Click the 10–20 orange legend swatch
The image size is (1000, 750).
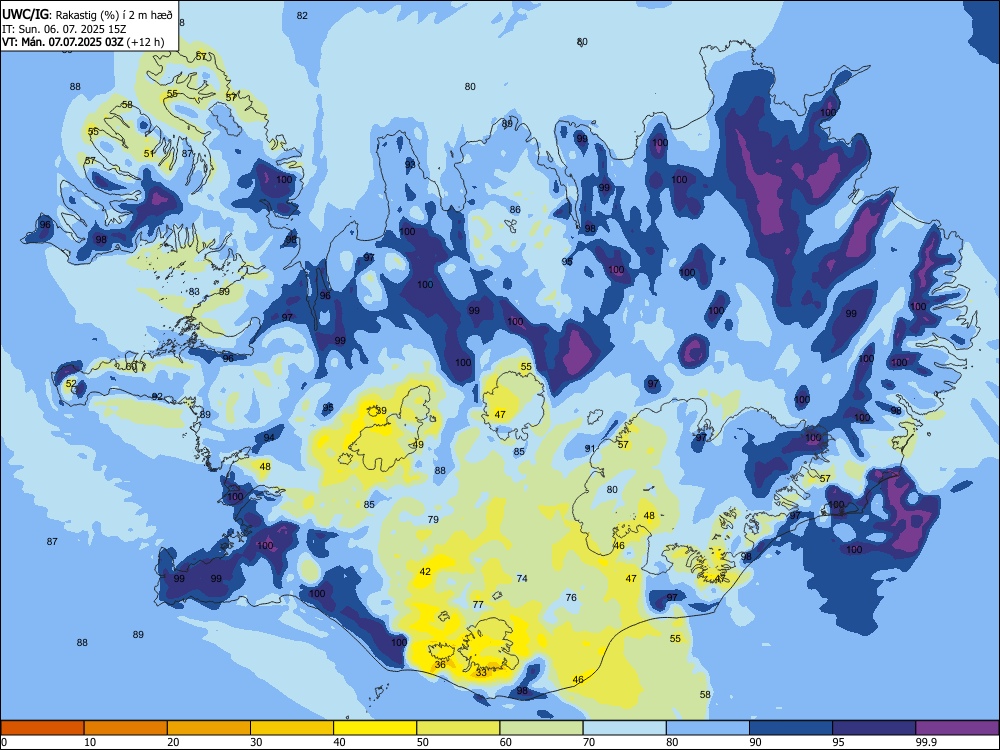coord(126,728)
